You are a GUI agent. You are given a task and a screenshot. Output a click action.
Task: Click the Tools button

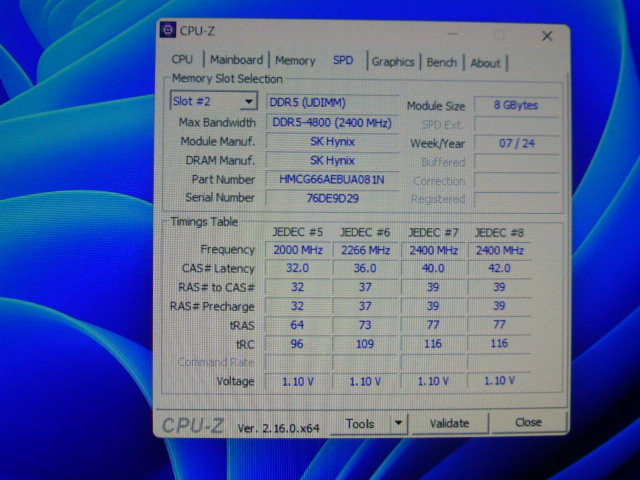coord(360,424)
